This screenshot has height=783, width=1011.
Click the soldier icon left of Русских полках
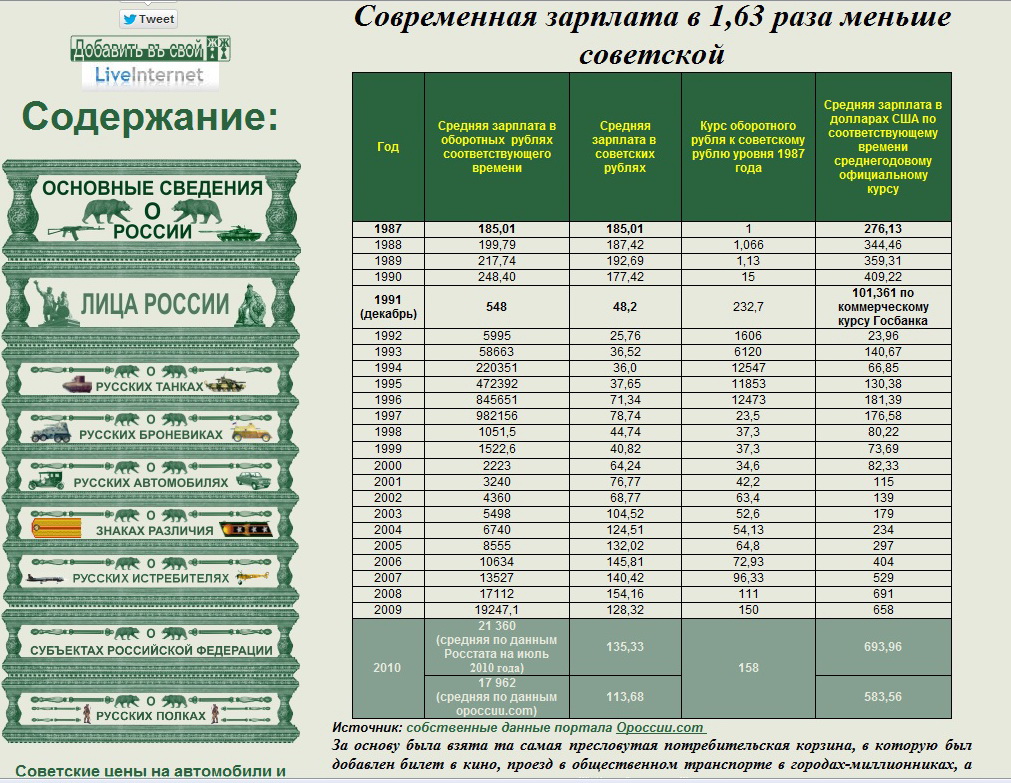coord(87,713)
